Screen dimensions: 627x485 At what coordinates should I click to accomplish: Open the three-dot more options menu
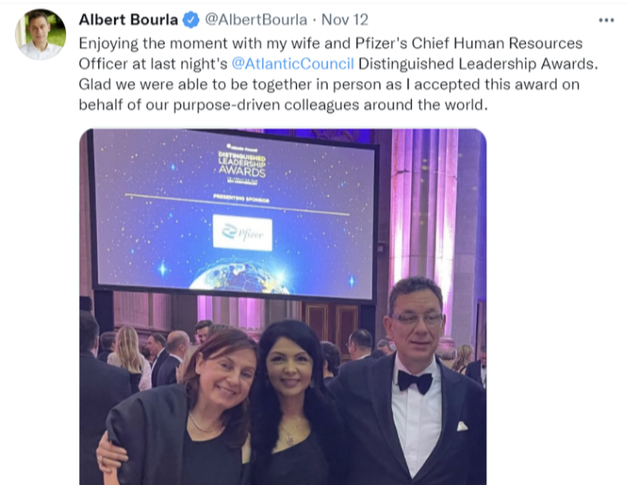coord(606,20)
